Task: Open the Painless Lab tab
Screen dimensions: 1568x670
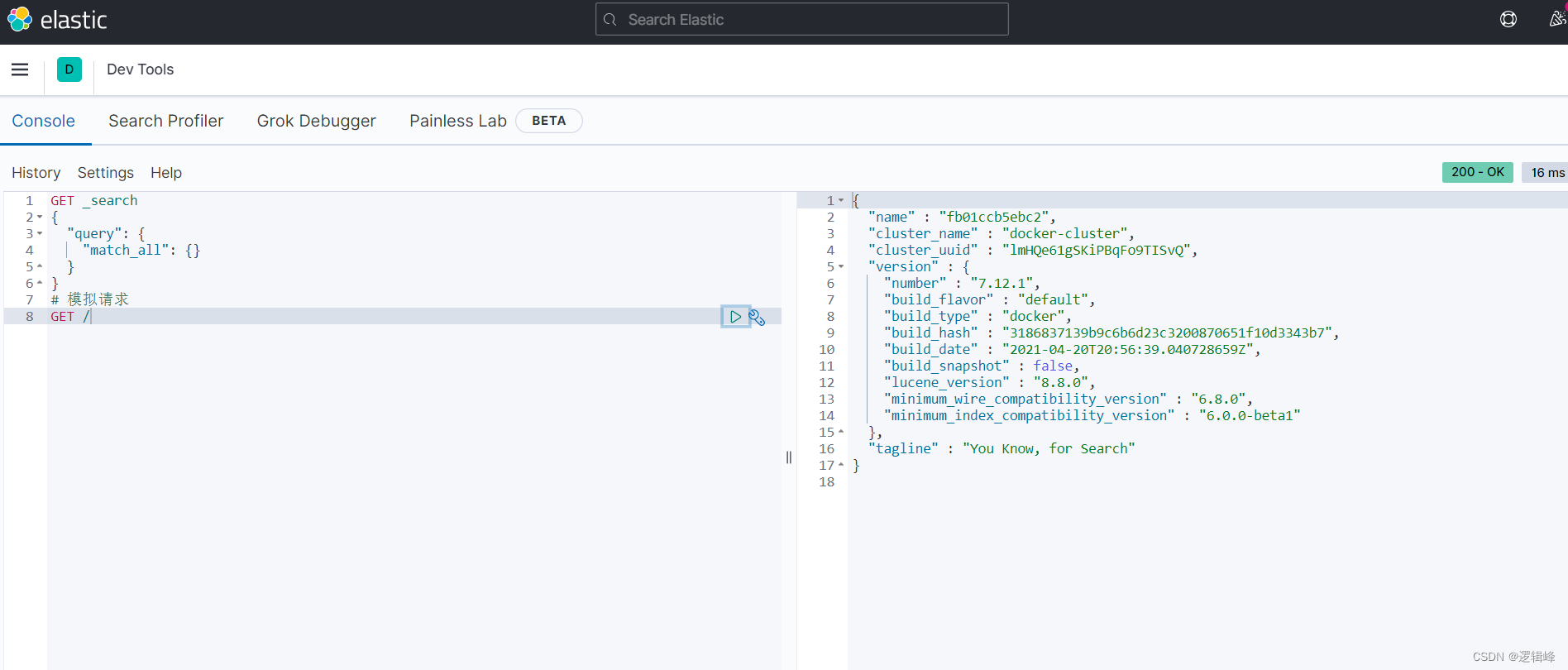Action: (x=457, y=121)
